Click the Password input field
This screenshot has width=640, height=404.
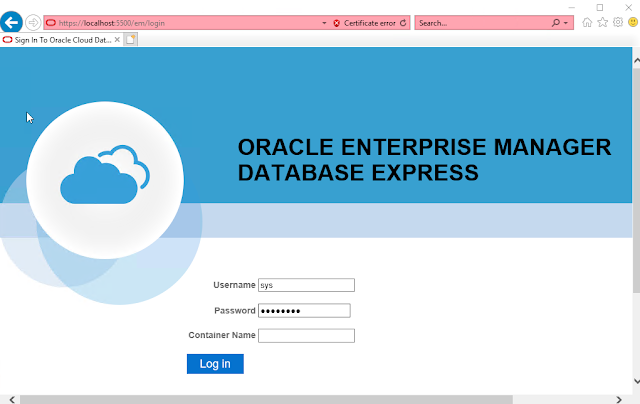[x=304, y=311]
